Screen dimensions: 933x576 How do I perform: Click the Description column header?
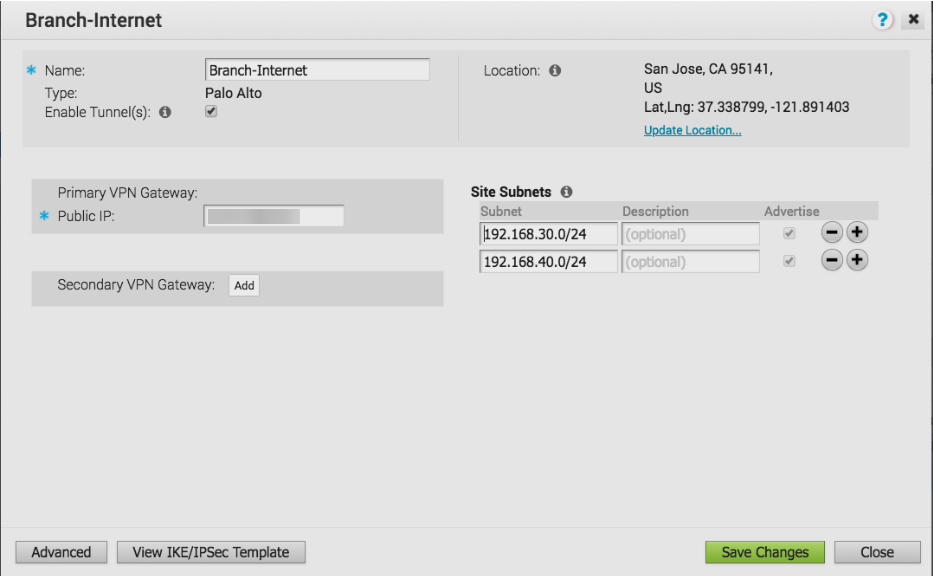point(655,211)
